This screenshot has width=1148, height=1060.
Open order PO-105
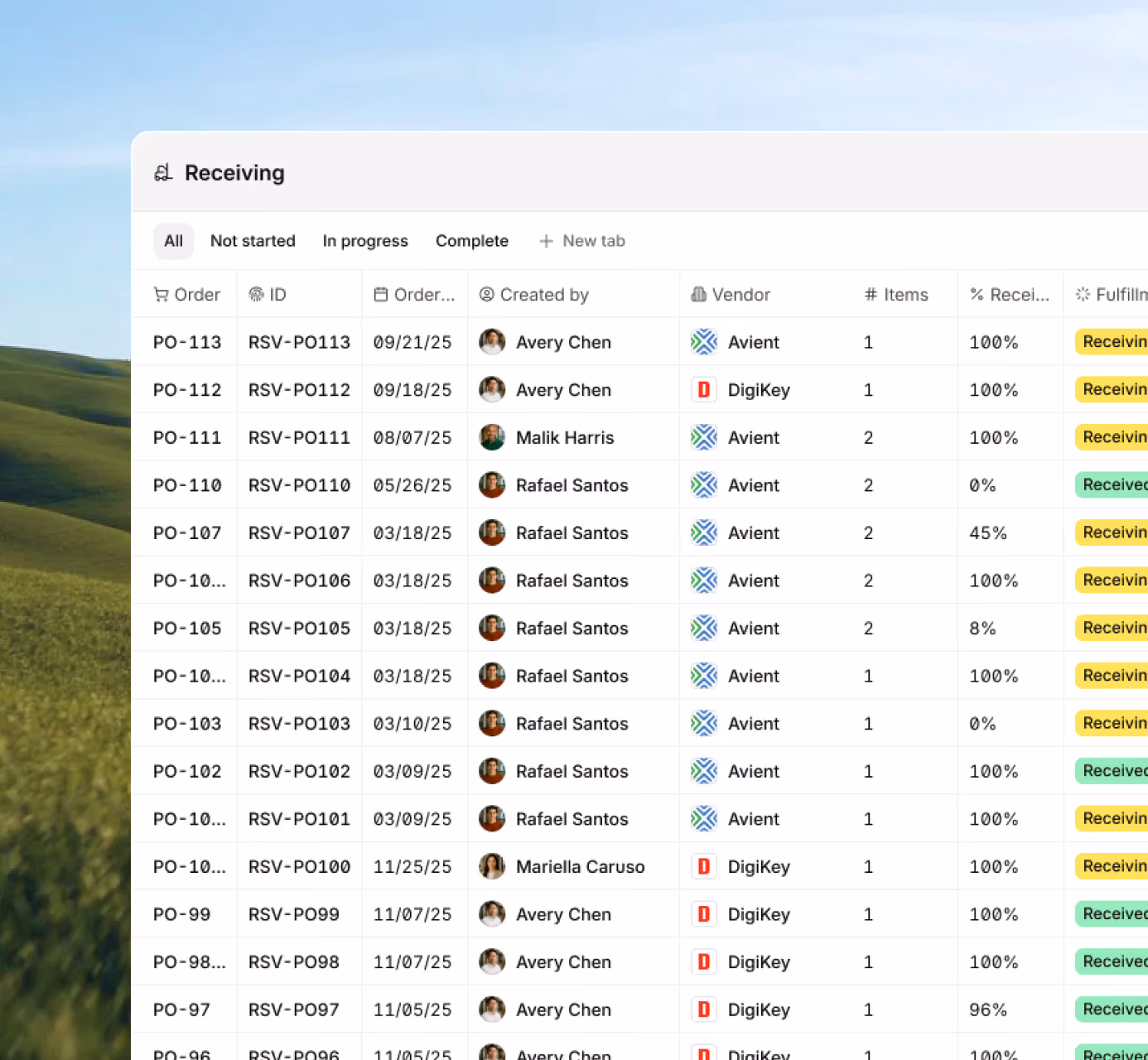pos(187,629)
